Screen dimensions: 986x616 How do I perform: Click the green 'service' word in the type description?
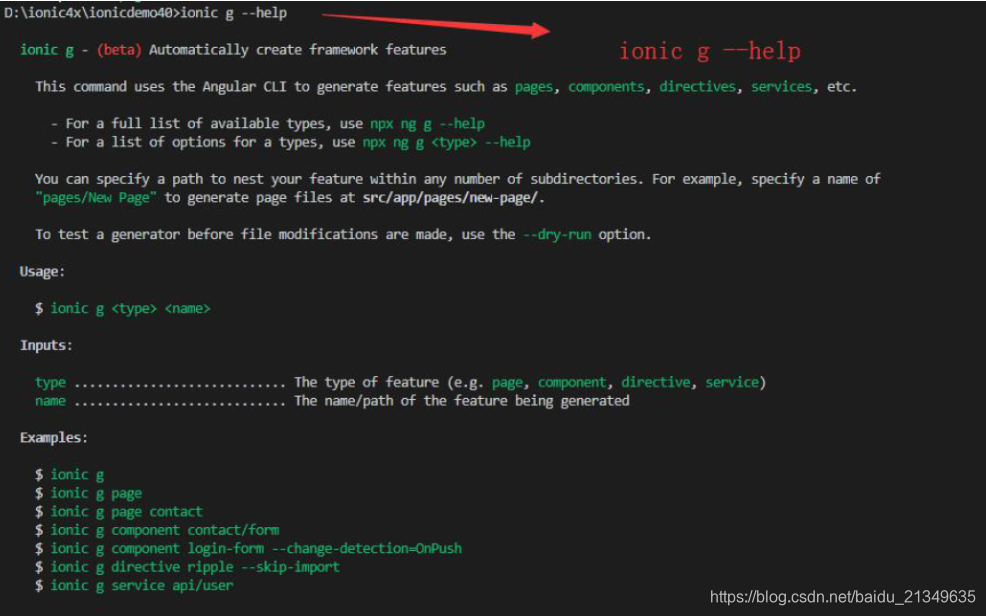tap(732, 382)
